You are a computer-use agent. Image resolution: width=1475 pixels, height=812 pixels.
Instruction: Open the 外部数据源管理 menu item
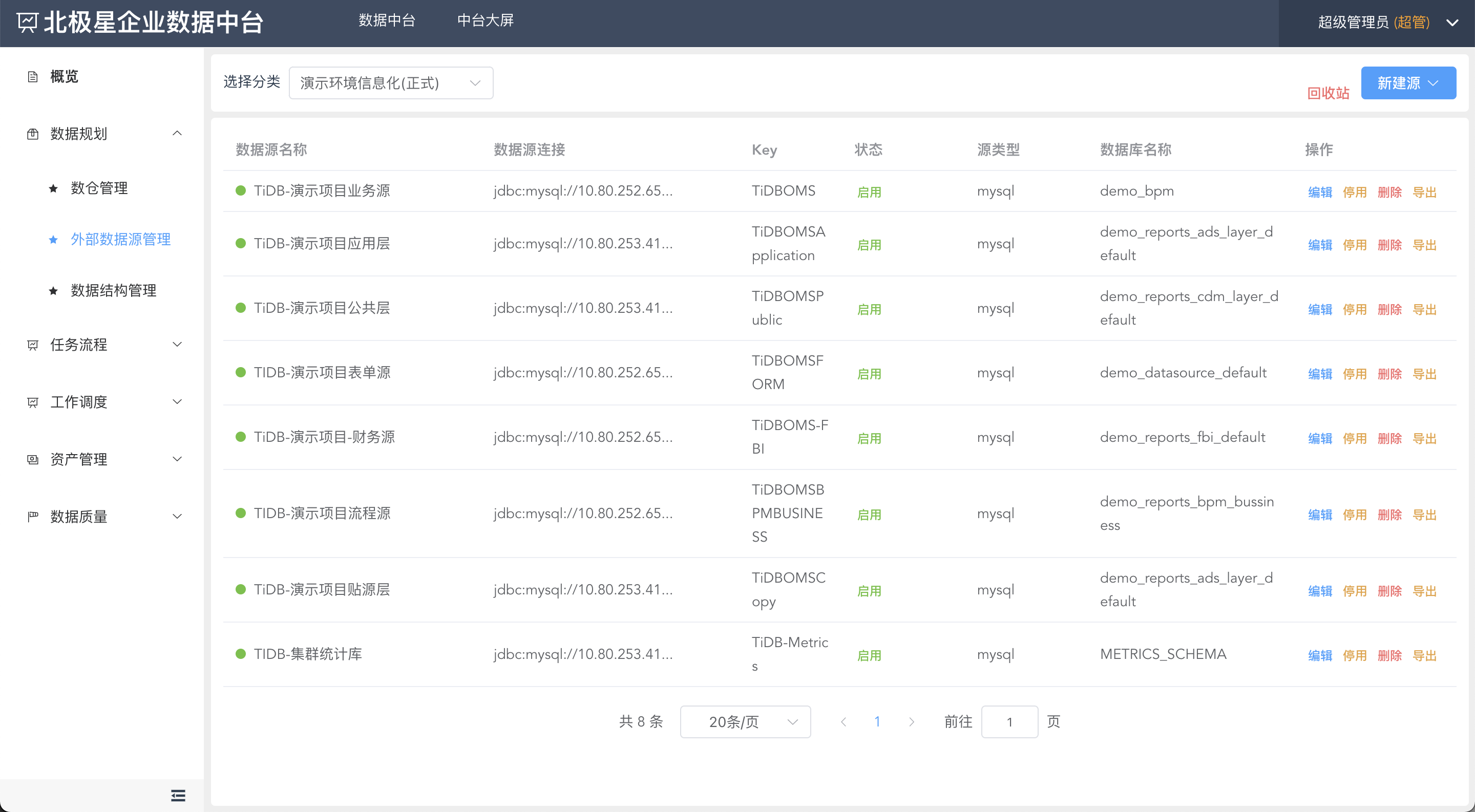click(102, 239)
